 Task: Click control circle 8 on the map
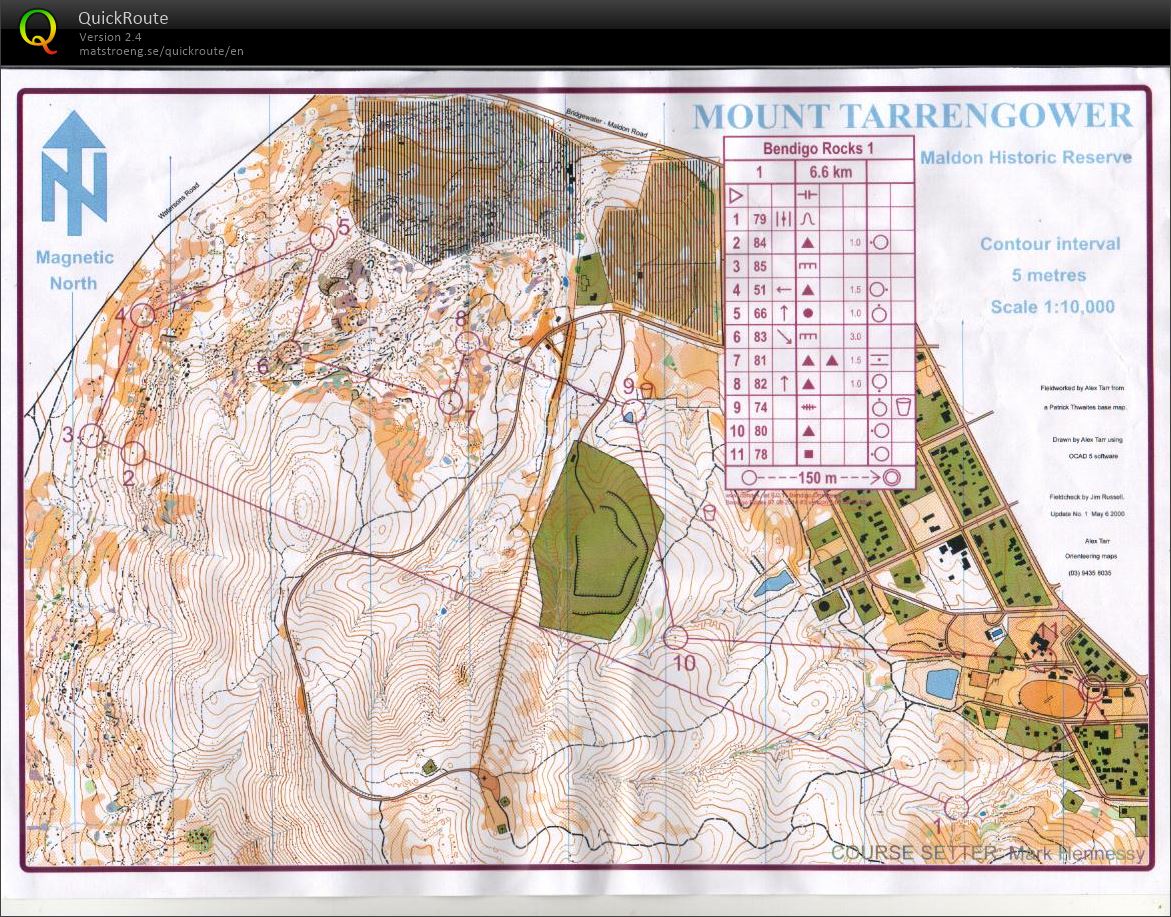[x=467, y=343]
